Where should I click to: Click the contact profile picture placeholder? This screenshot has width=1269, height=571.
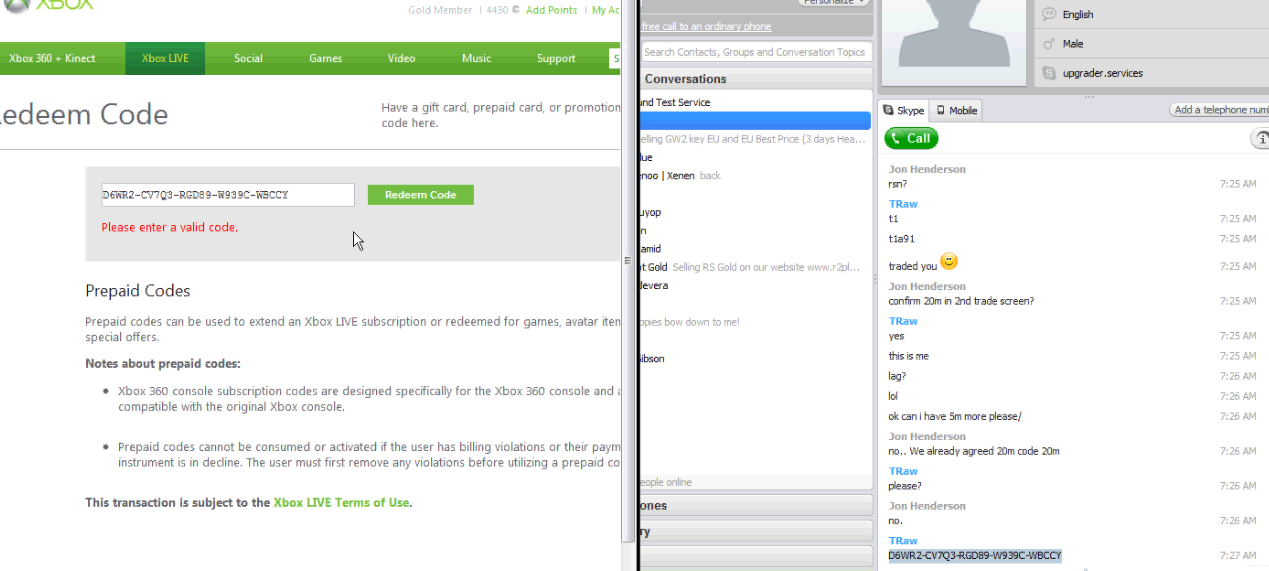[x=954, y=42]
